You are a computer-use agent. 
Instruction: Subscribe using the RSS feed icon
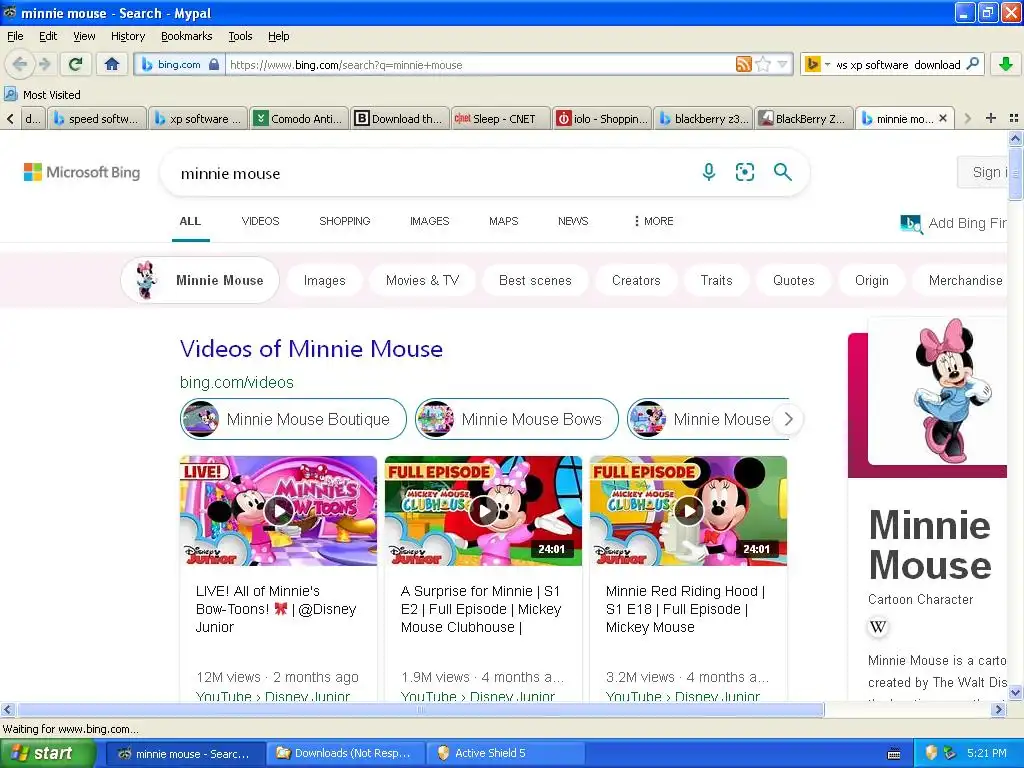pyautogui.click(x=743, y=64)
